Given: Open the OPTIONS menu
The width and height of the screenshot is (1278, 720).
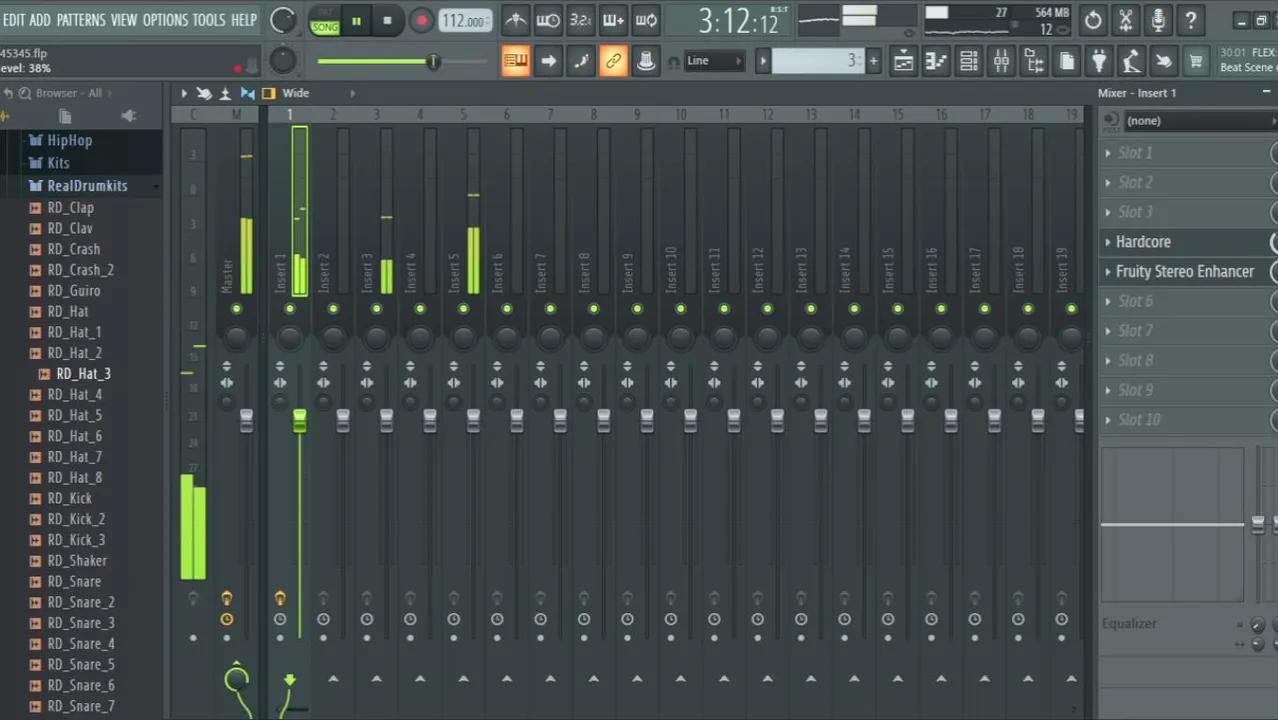Looking at the screenshot, I should click(165, 20).
